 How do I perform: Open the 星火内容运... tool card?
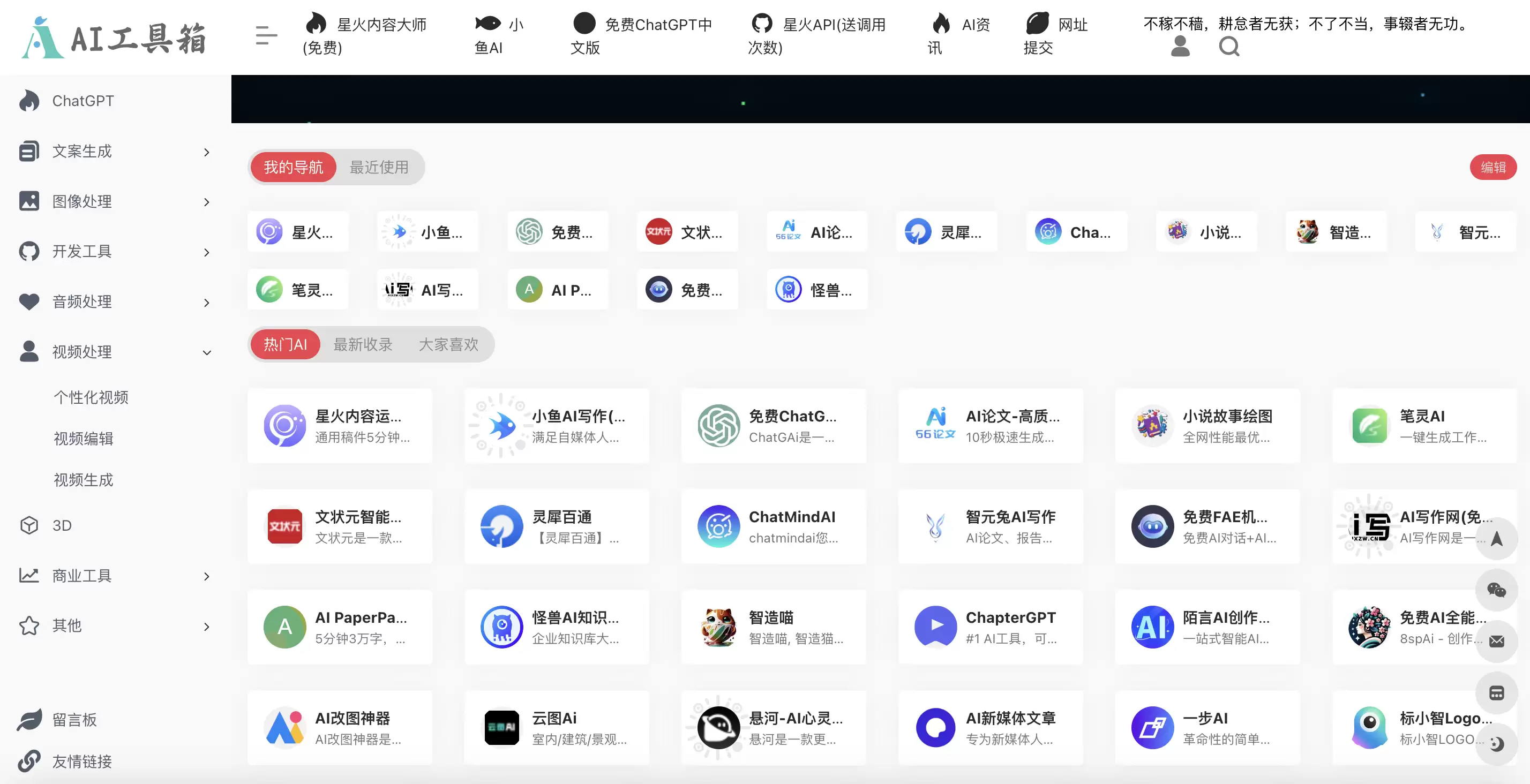click(x=340, y=426)
